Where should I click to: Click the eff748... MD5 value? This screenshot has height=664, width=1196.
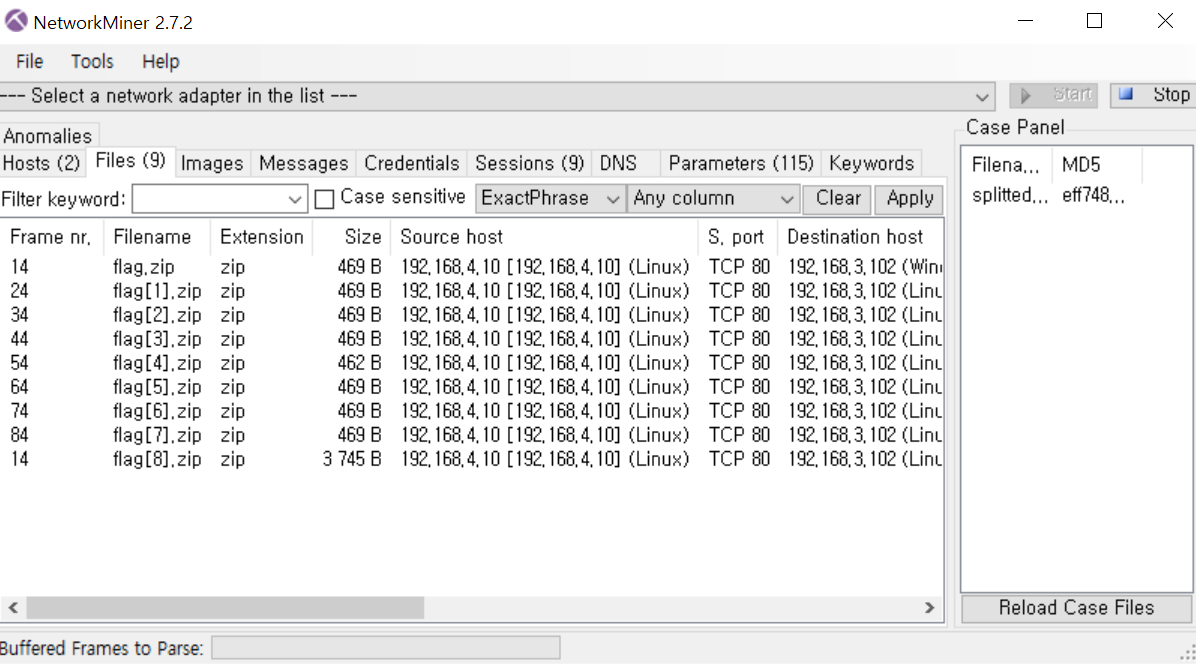(1093, 195)
